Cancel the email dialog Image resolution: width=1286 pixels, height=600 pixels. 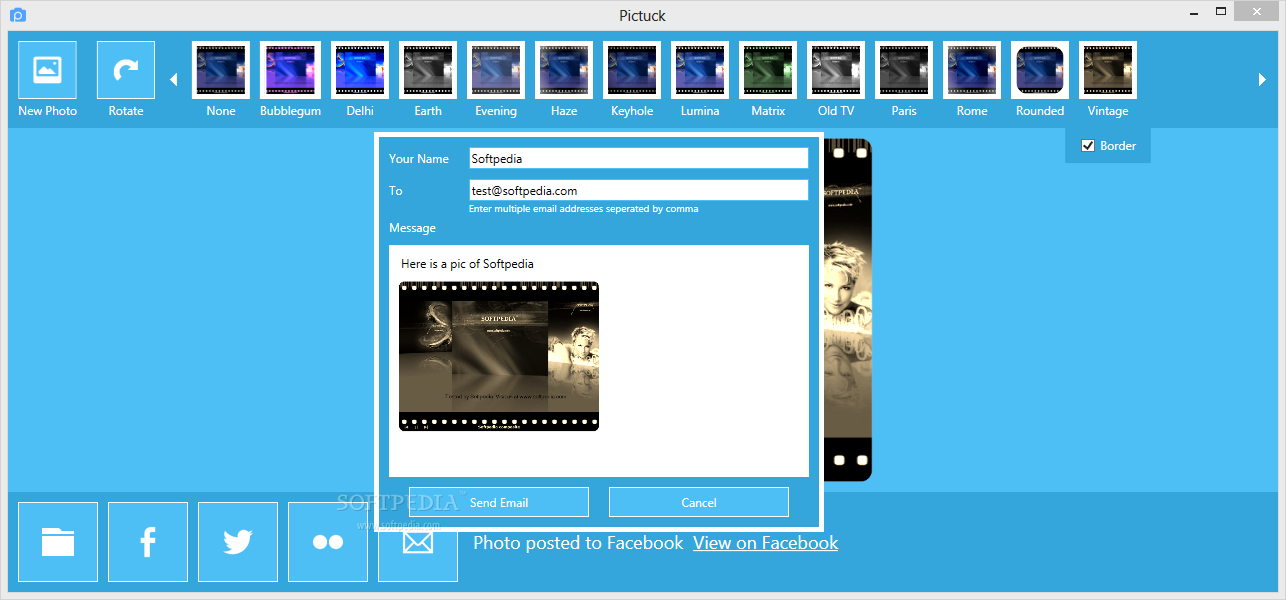point(699,502)
